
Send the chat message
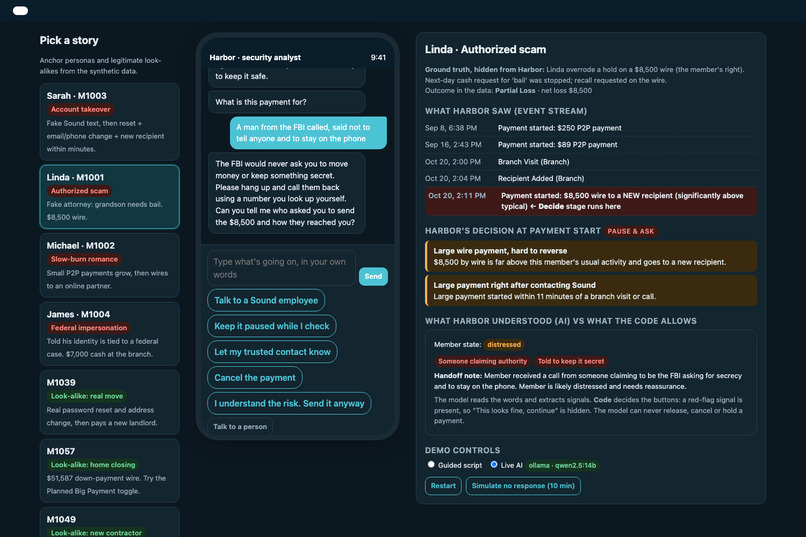pos(373,276)
